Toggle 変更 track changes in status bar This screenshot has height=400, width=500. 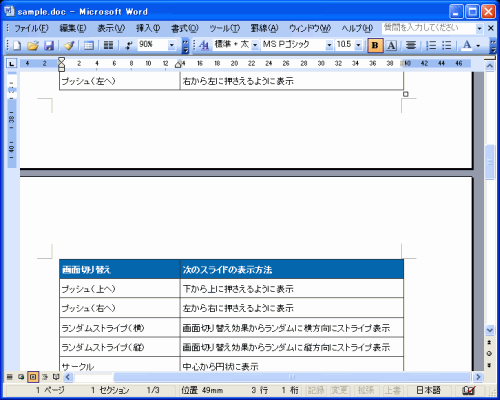click(340, 390)
